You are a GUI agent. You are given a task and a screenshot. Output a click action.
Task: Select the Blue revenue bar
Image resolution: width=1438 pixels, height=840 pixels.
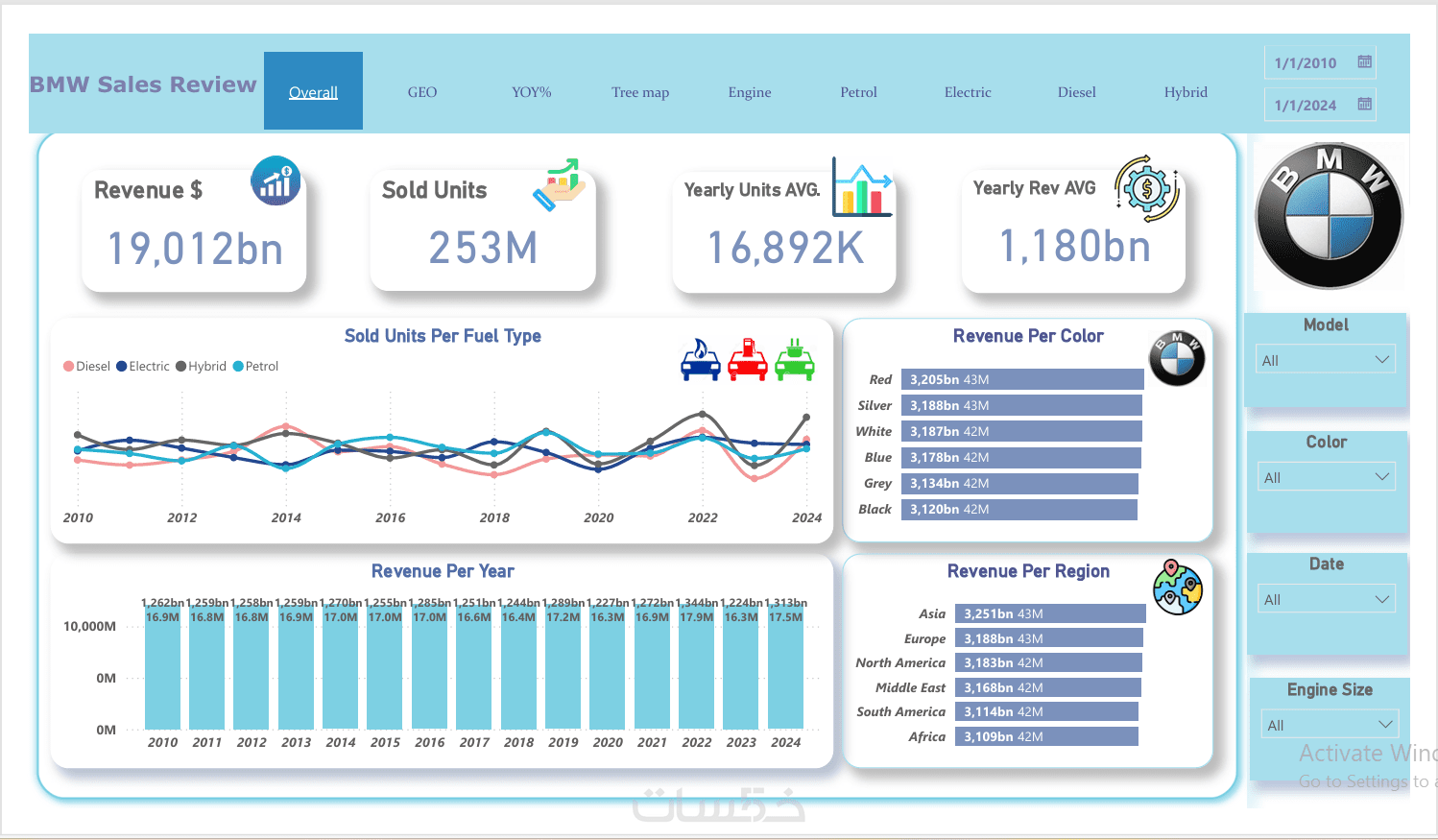point(1021,457)
